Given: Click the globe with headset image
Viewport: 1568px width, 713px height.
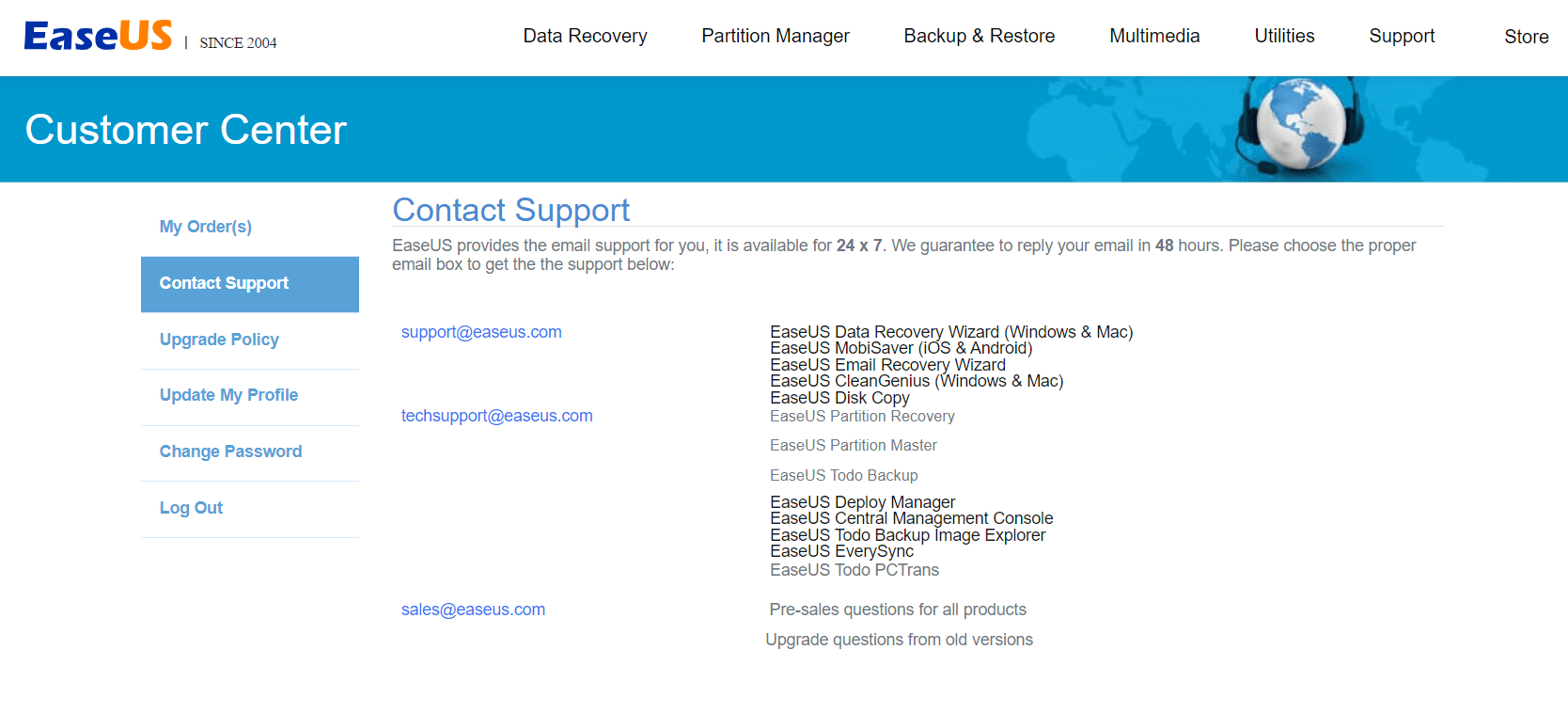Looking at the screenshot, I should pos(1301,125).
